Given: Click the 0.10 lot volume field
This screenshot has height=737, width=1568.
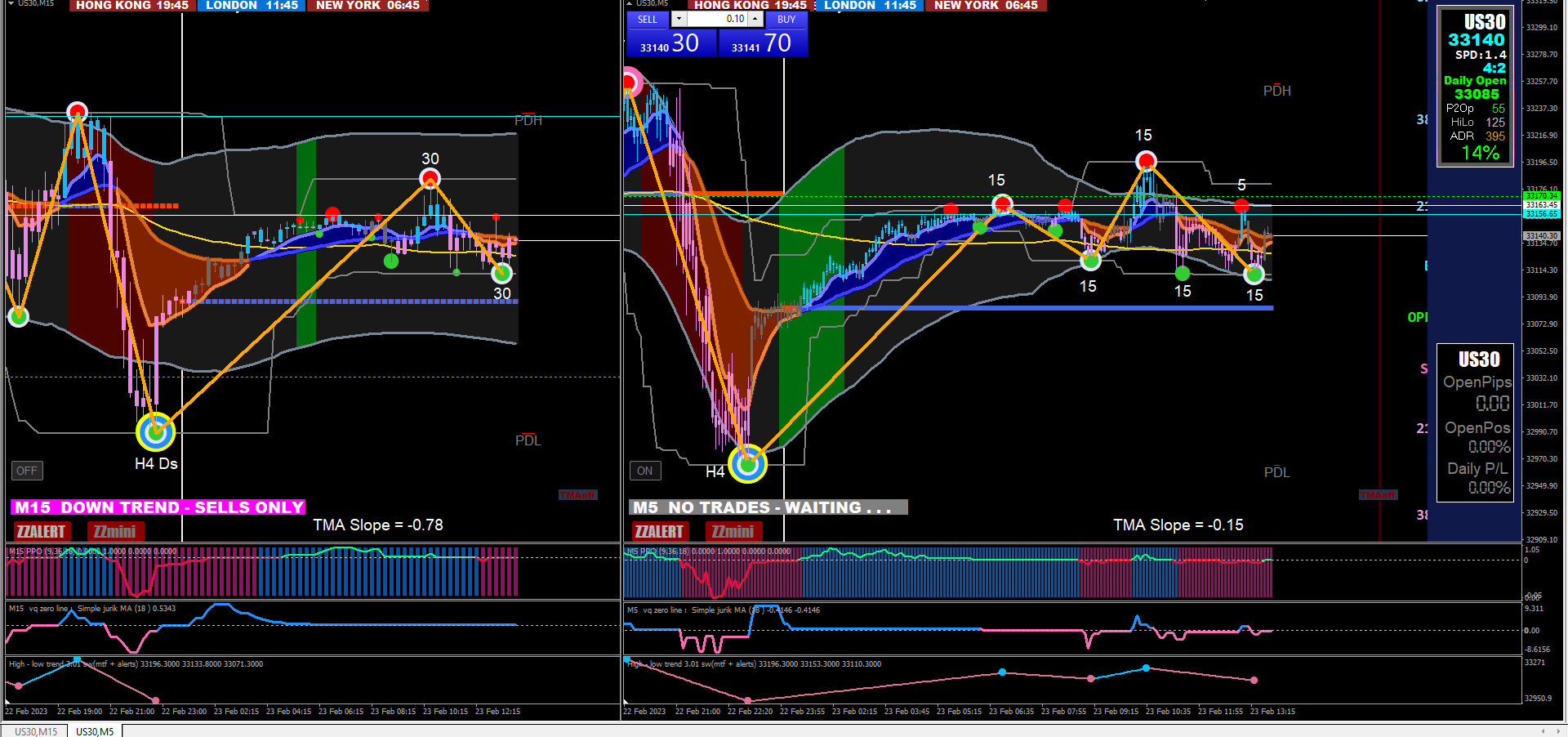Looking at the screenshot, I should point(718,19).
